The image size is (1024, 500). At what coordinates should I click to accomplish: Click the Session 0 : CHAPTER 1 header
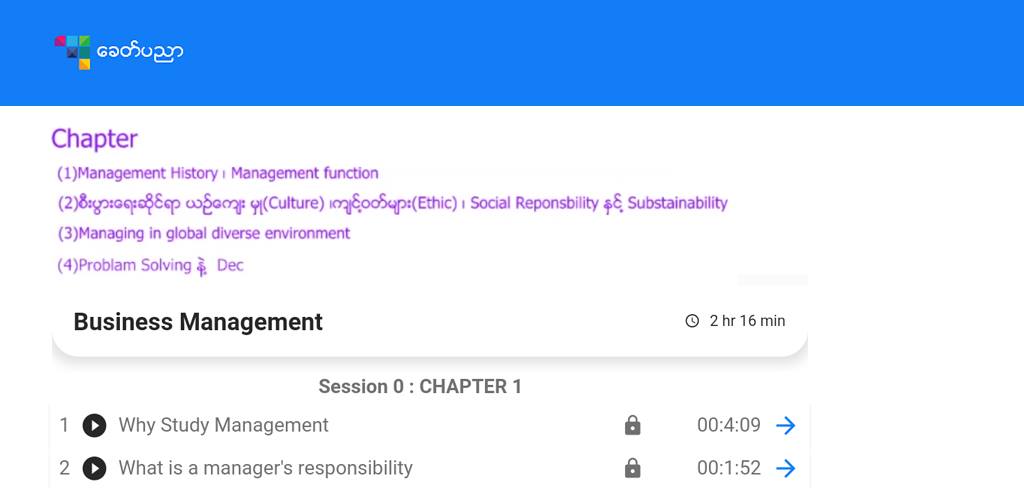point(420,386)
